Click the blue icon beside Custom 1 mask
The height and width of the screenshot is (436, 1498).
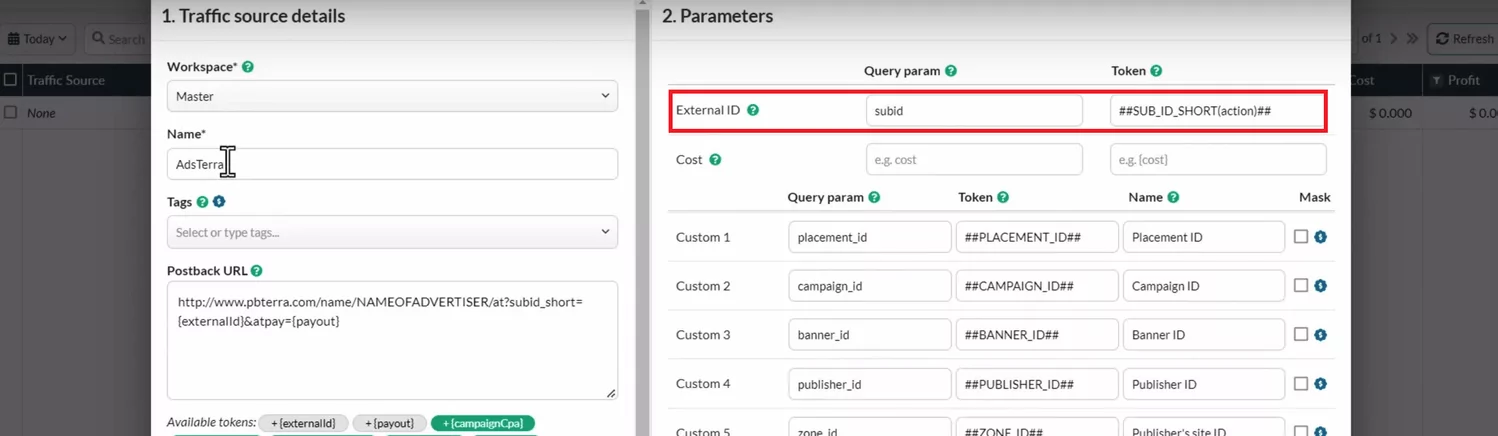[1320, 237]
